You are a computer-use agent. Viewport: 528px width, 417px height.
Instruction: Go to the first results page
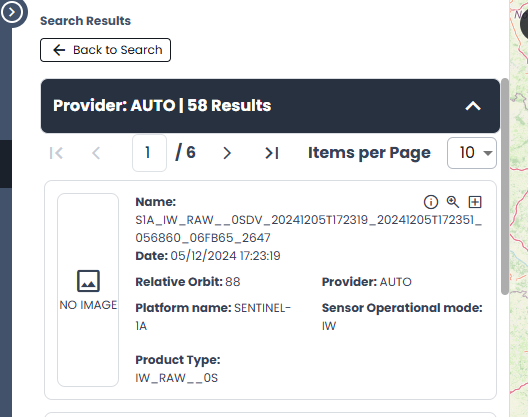[x=56, y=153]
